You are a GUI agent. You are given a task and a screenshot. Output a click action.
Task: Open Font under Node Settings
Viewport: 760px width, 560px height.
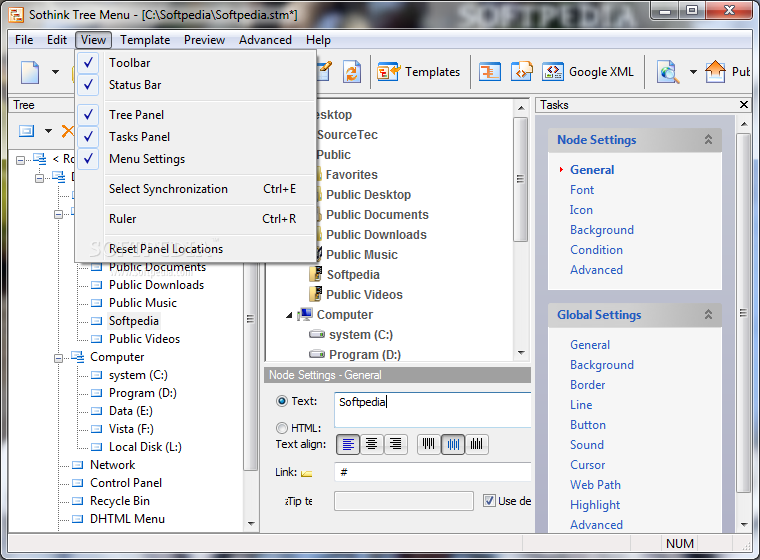582,190
